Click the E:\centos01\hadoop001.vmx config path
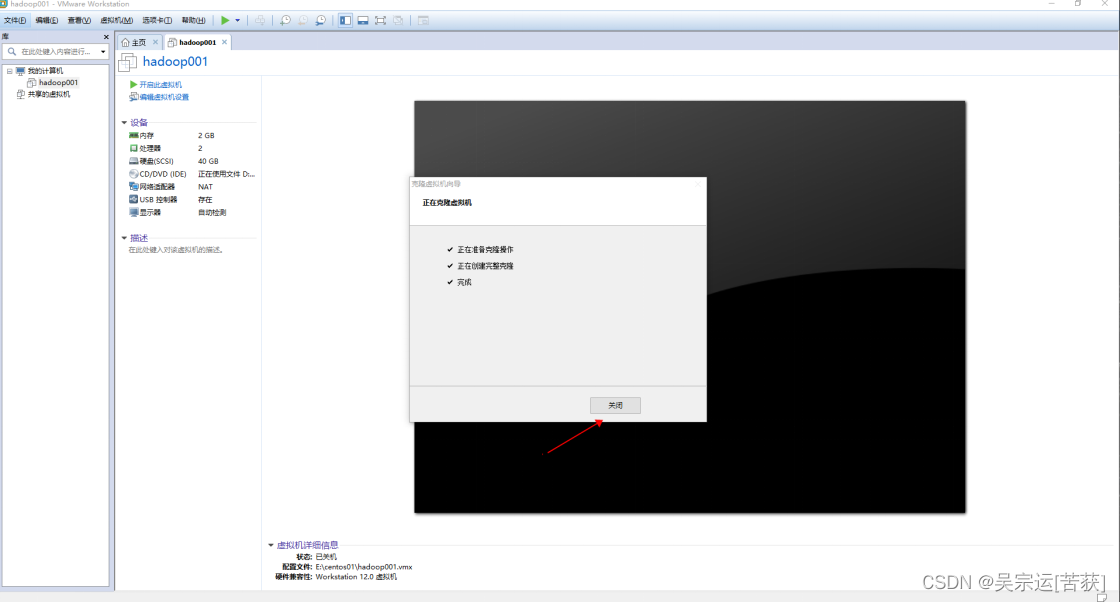 [364, 567]
